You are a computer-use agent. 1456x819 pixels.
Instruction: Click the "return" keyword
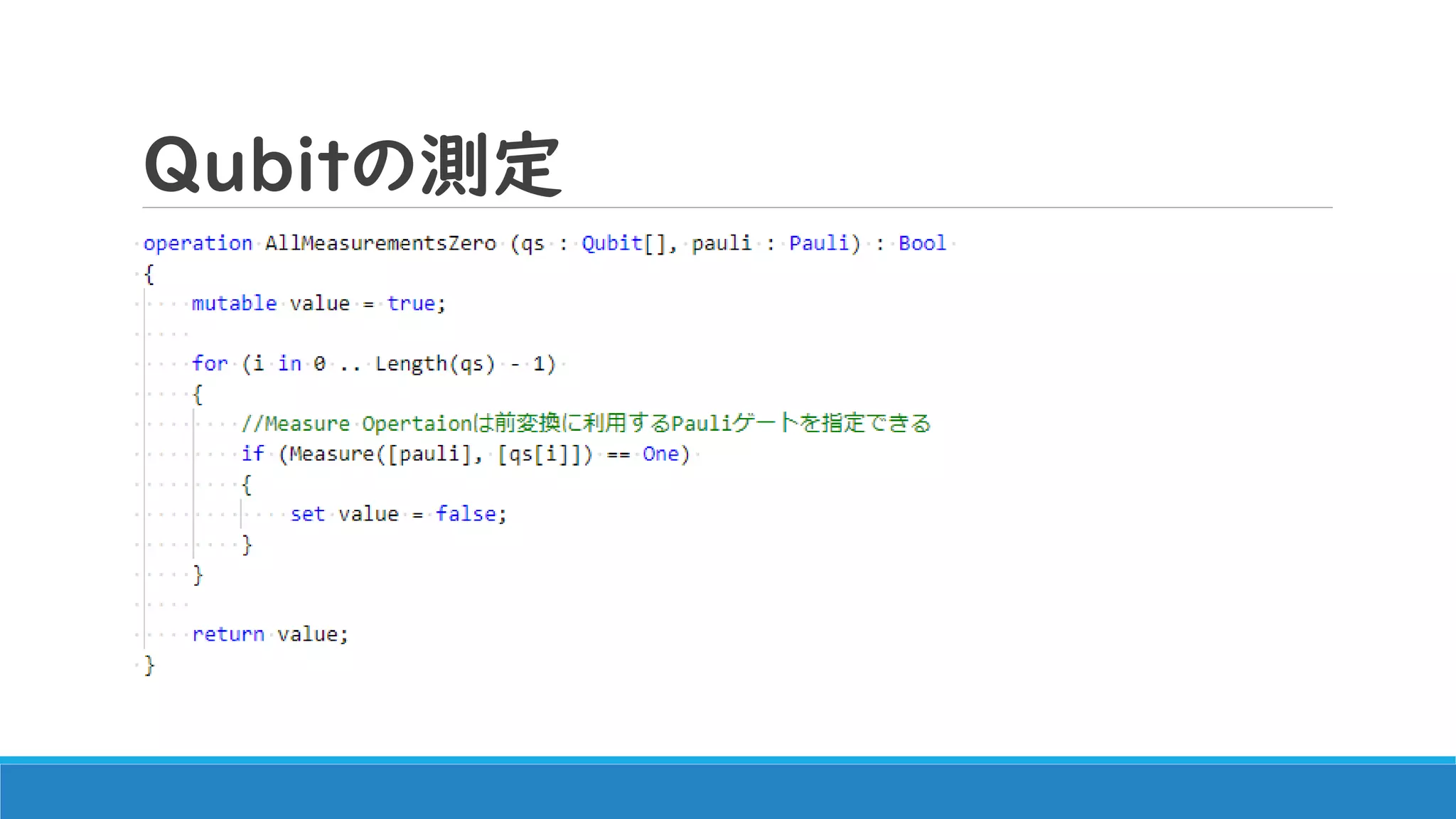coord(228,634)
